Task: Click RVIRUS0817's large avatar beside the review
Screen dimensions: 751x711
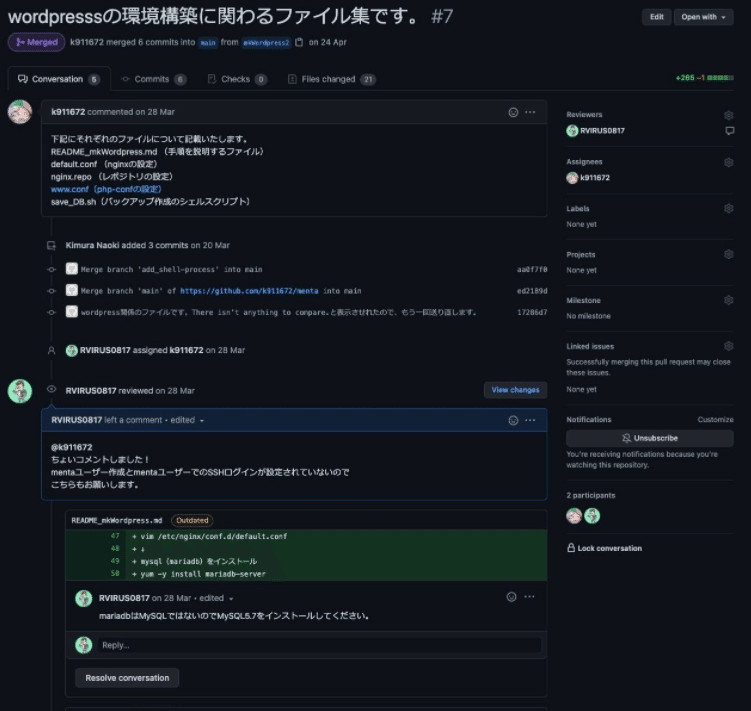Action: 20,391
